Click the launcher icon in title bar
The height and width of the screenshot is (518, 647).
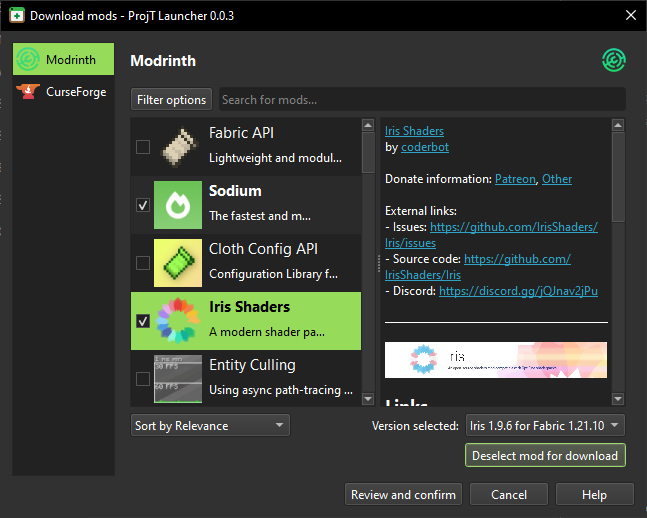coord(17,16)
